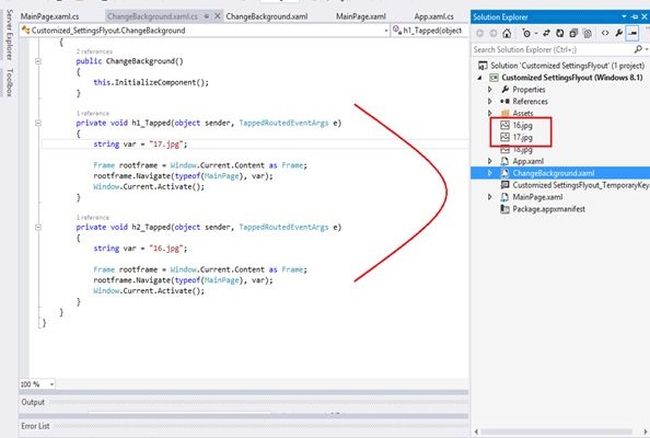The width and height of the screenshot is (650, 438).
Task: Open the Toolbox side tab
Action: pyautogui.click(x=10, y=82)
